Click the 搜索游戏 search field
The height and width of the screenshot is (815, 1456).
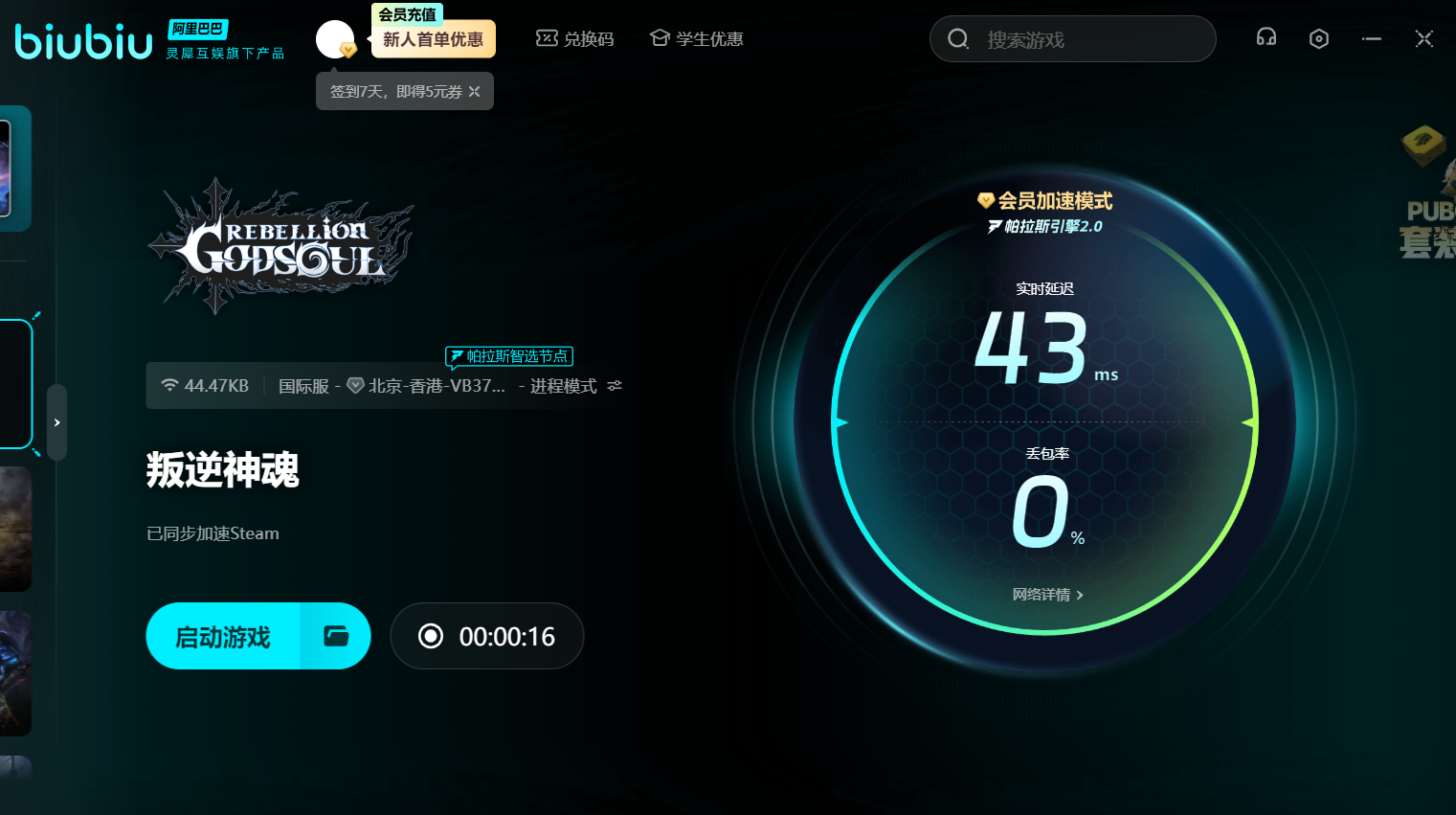point(1073,39)
